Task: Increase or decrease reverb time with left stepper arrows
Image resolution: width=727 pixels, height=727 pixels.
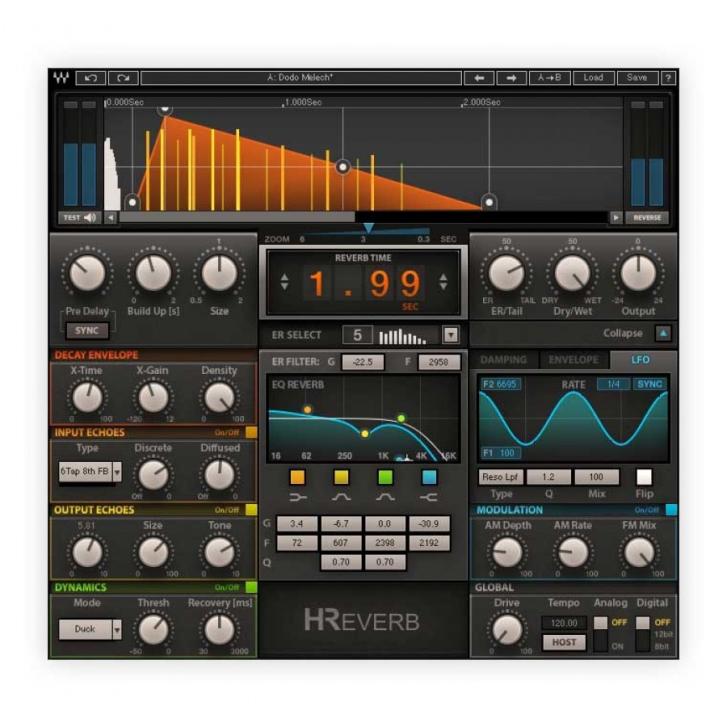Action: (284, 281)
